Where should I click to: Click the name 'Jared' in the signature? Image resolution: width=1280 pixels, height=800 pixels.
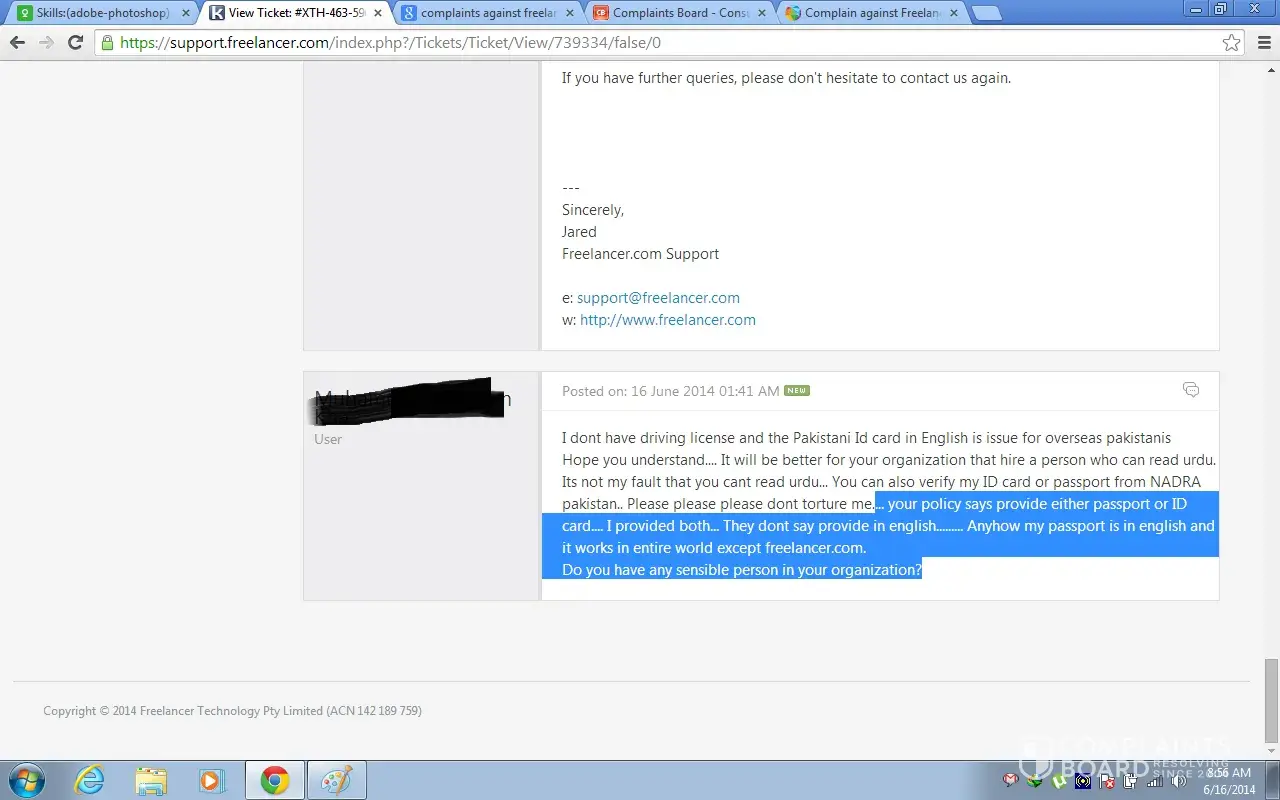coord(579,232)
